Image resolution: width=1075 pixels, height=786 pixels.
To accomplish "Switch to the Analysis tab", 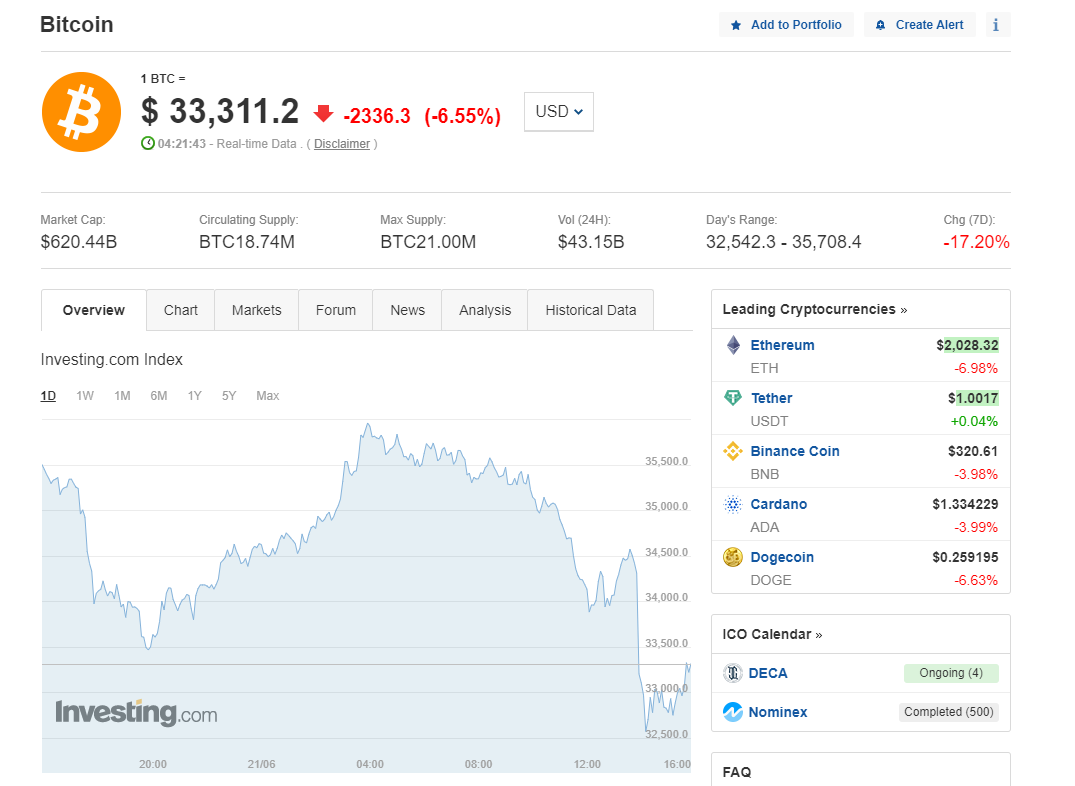I will click(485, 310).
